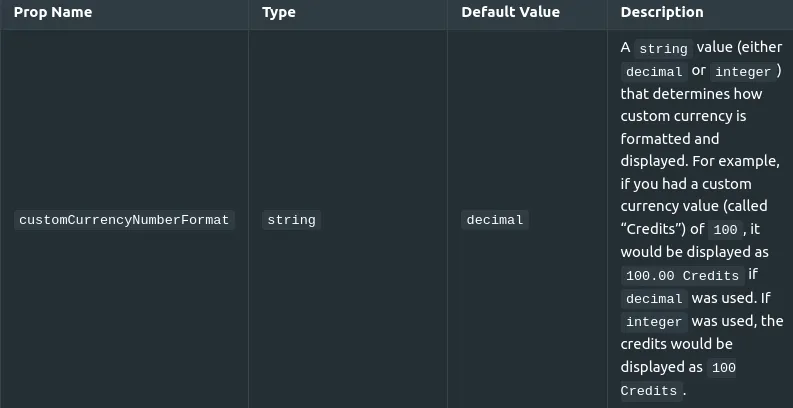Click the 100 chip after "Credits") of

click(725, 230)
